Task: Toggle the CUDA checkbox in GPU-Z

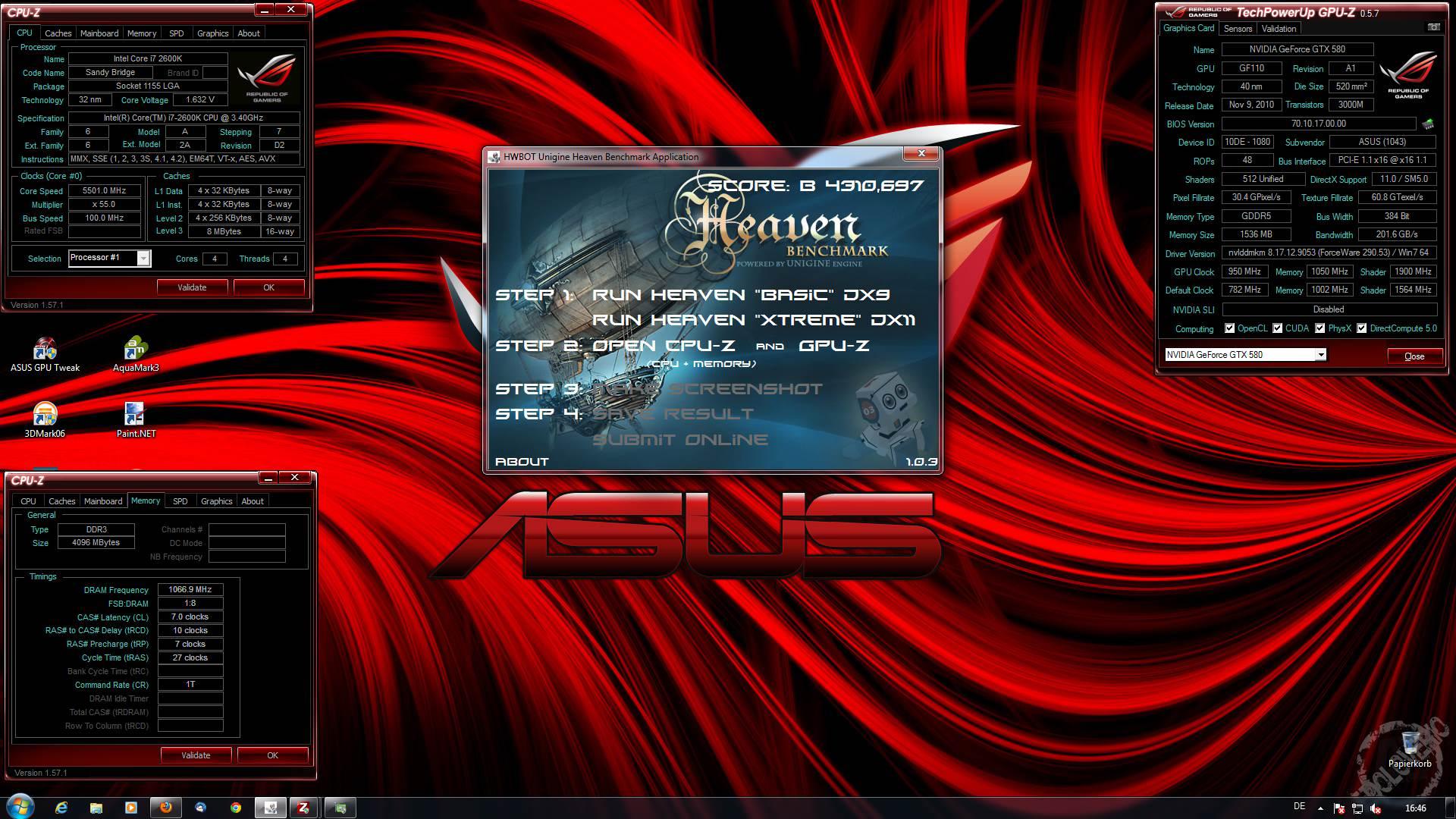Action: (1278, 328)
